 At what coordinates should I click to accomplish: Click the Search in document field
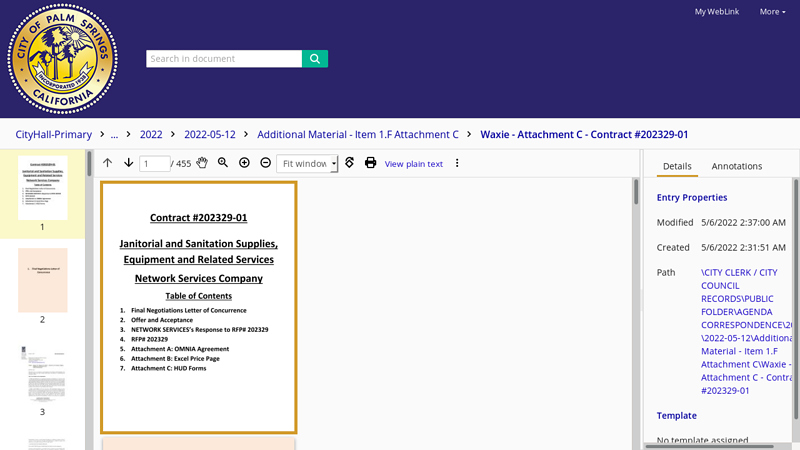click(x=224, y=59)
